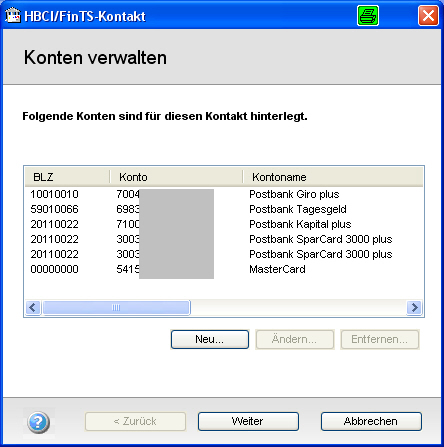
Task: Add a new account with Neu... button
Action: click(210, 339)
